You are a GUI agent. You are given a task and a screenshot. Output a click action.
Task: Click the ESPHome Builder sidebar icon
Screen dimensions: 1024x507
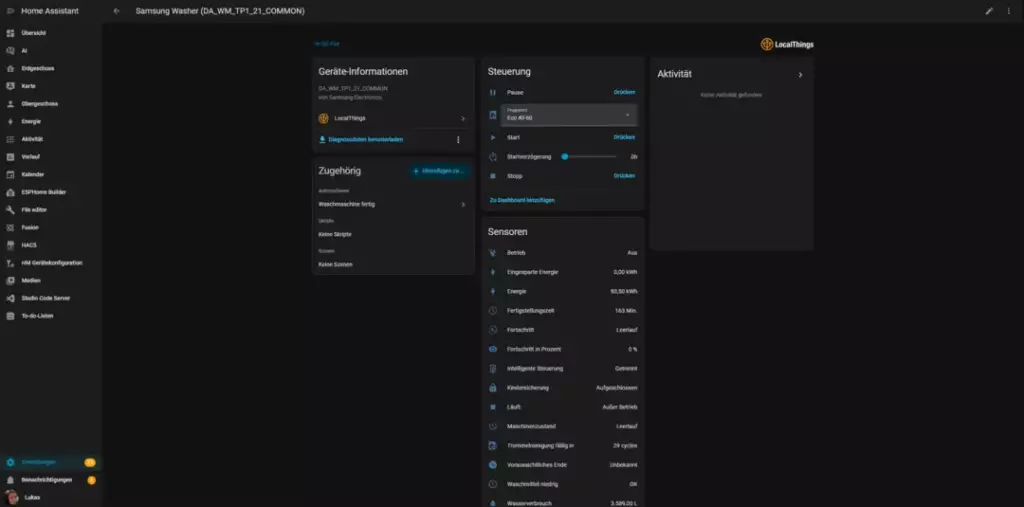coord(10,192)
